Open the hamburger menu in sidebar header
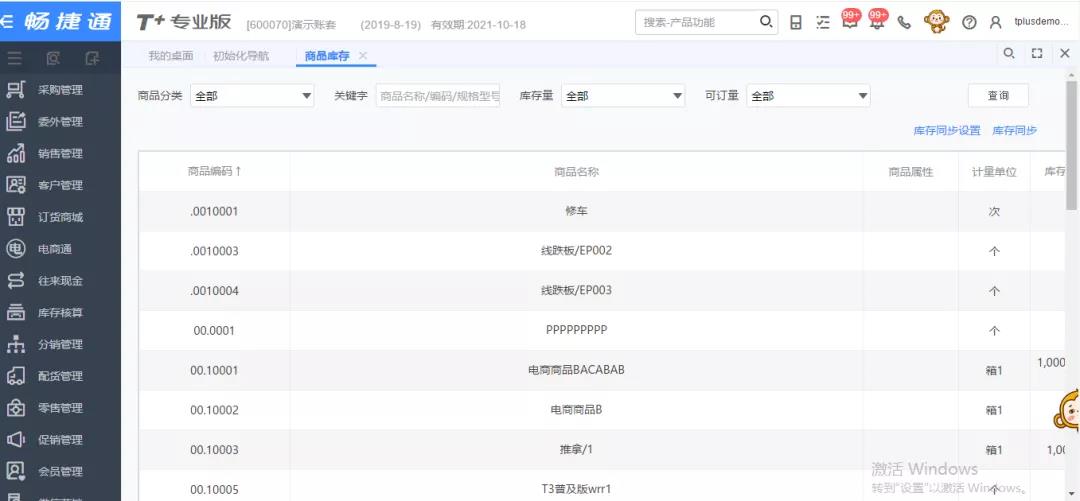Viewport: 1080px width, 501px height. [14, 59]
